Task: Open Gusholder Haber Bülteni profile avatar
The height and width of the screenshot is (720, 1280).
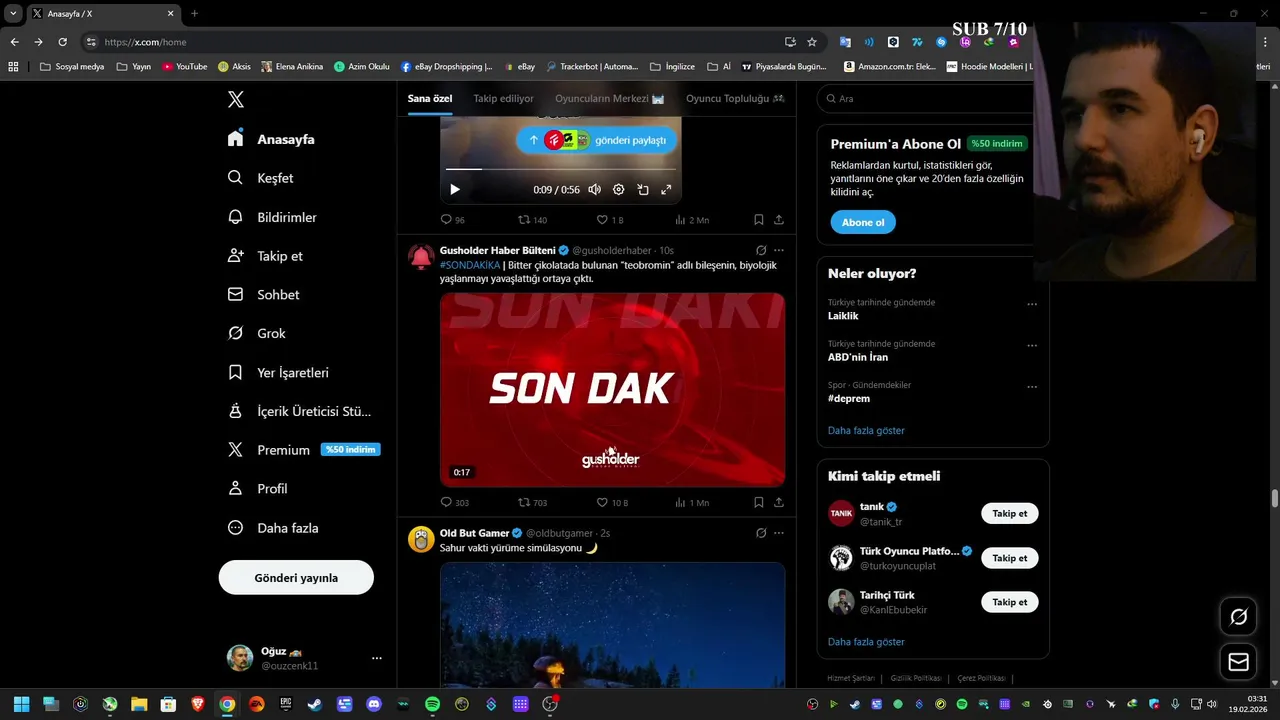Action: 421,257
